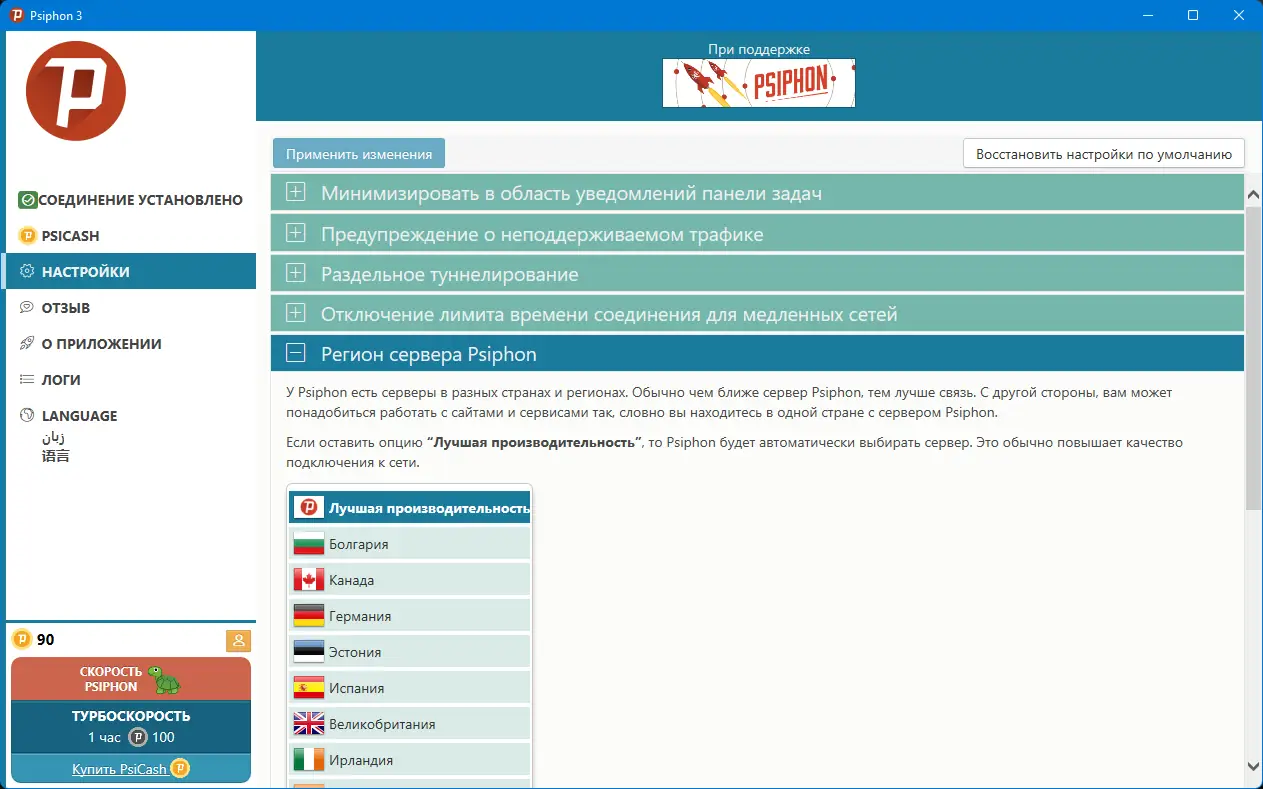Open the ОТЗЫВ tab
Screen dimensions: 1263x789
point(130,308)
